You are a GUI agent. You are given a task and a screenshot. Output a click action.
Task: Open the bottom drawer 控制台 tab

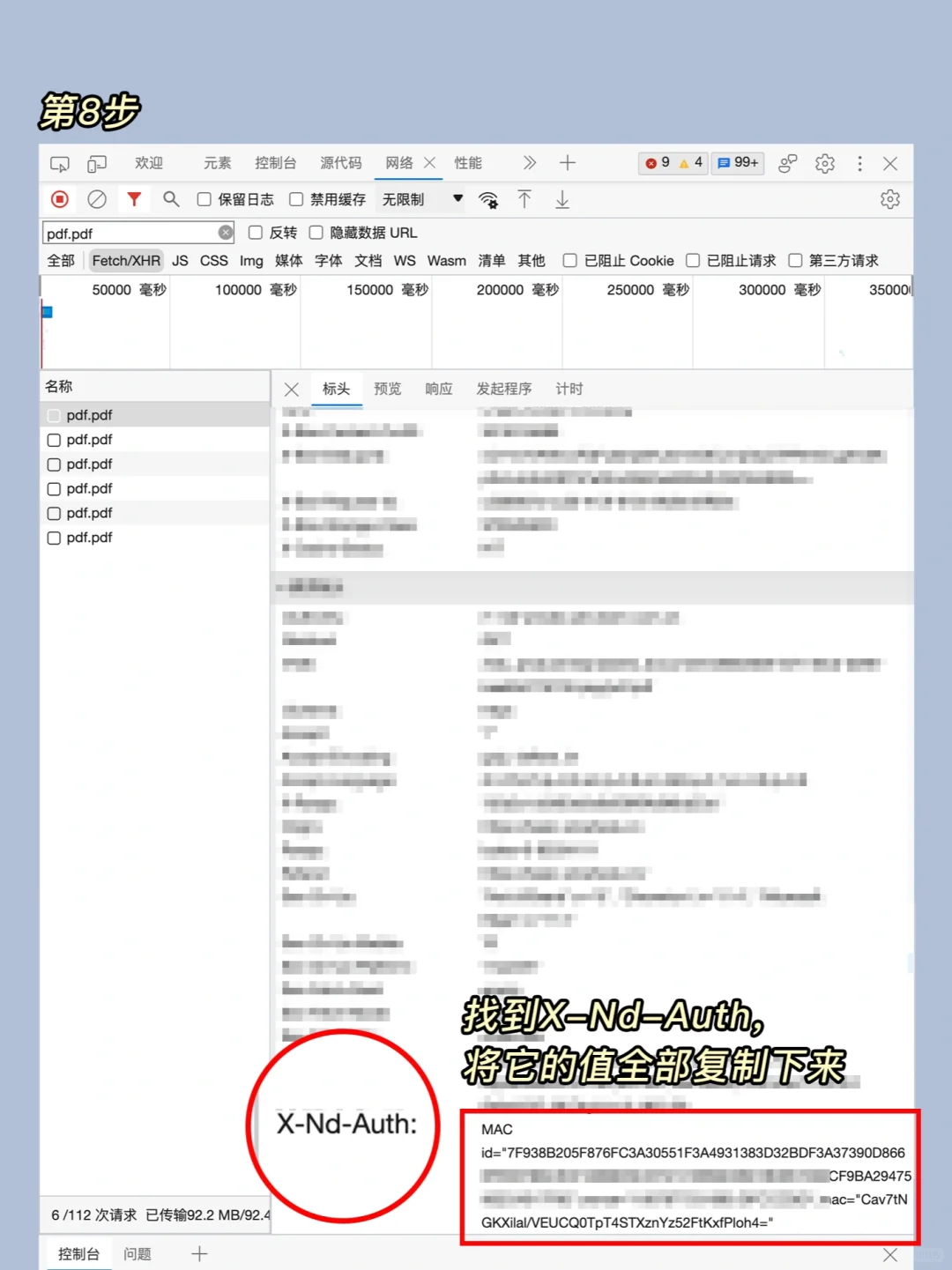coord(79,1254)
